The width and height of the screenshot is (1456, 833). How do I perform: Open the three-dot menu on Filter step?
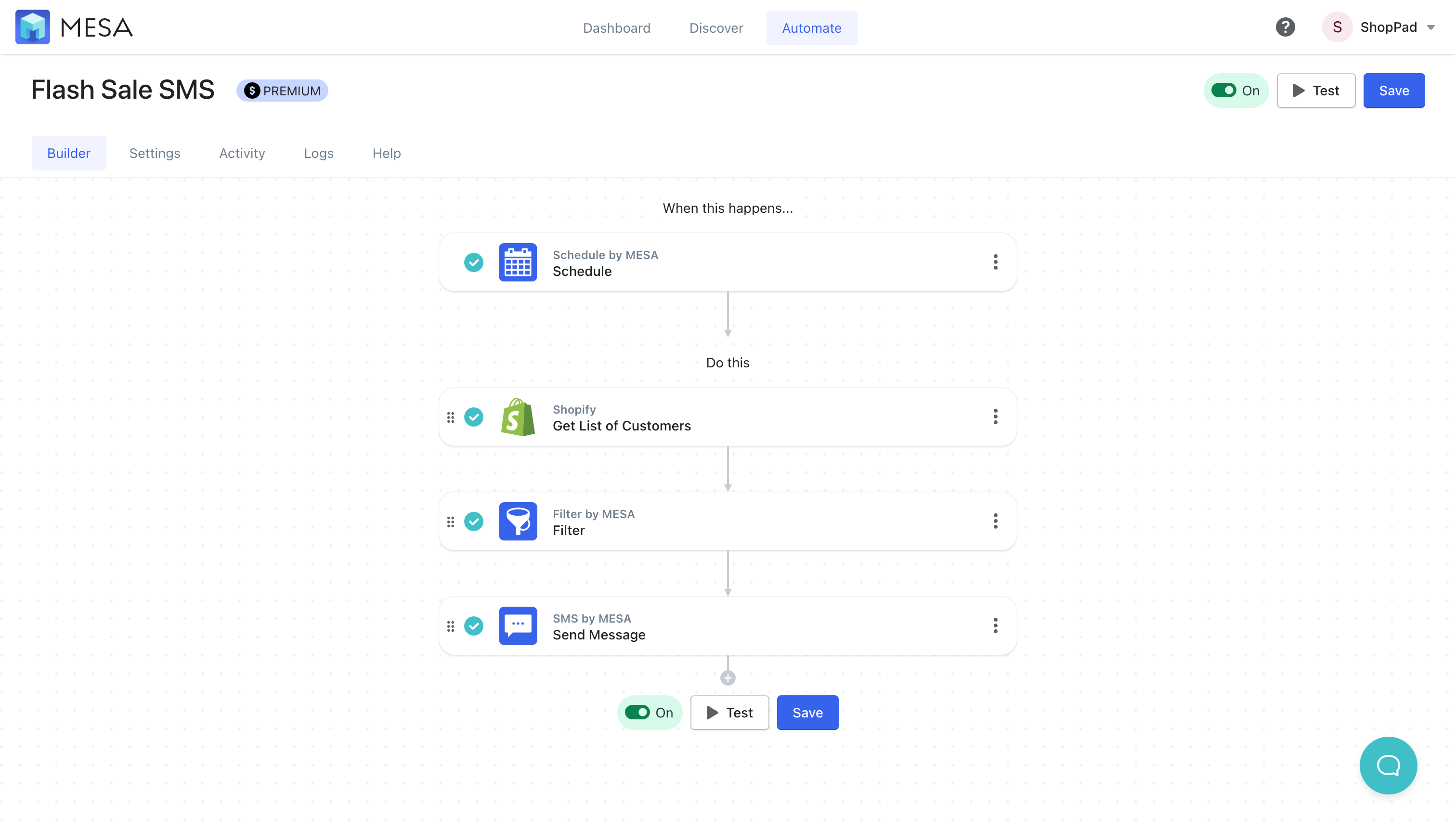click(996, 521)
